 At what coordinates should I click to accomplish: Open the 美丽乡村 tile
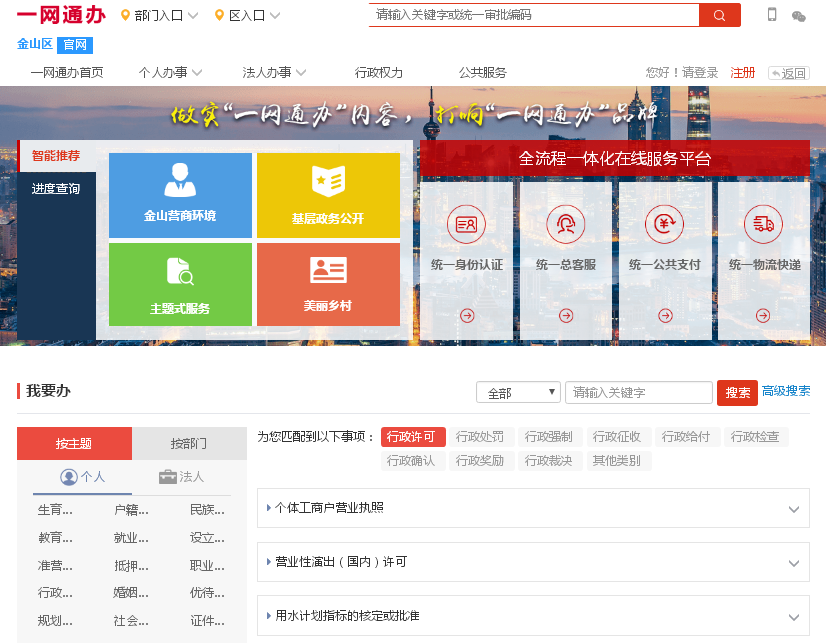point(328,284)
